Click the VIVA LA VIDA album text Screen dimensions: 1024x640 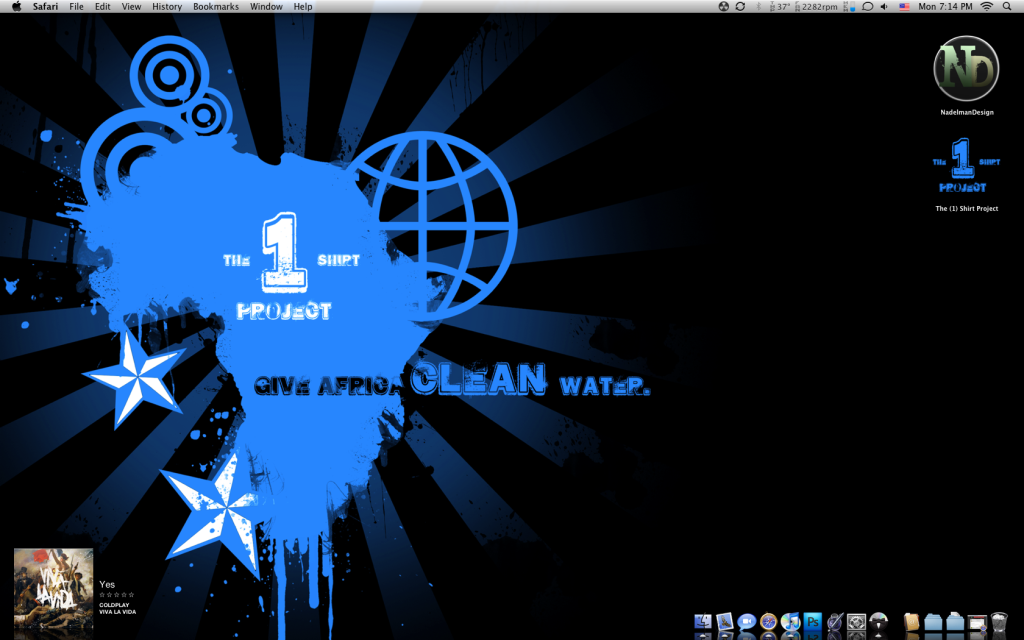pos(118,612)
